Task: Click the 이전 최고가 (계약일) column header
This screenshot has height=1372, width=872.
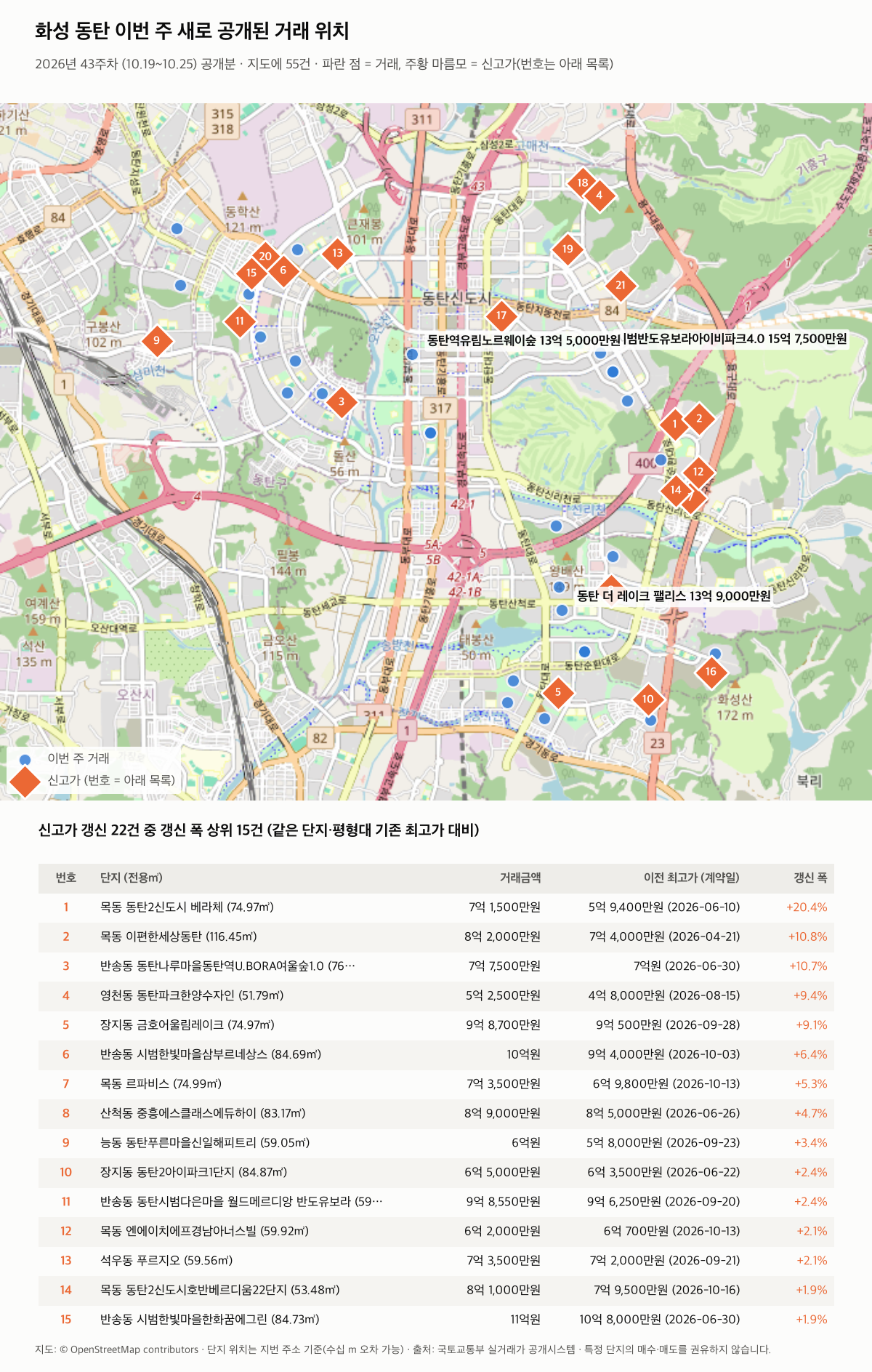Action: coord(692,878)
